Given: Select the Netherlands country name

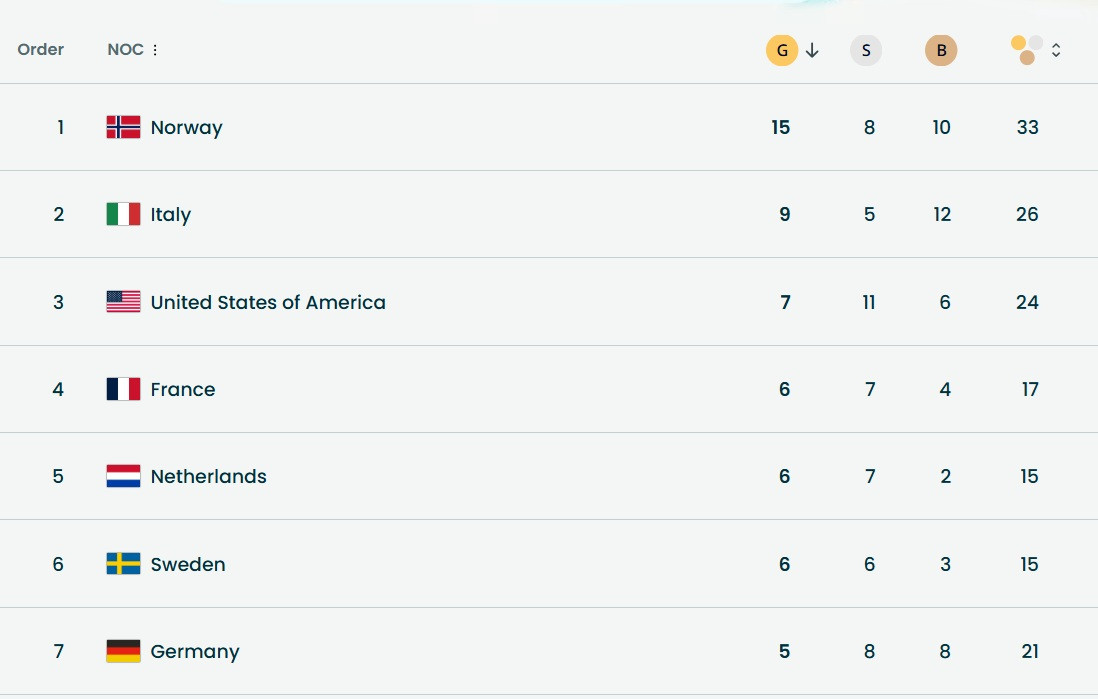Looking at the screenshot, I should (208, 476).
